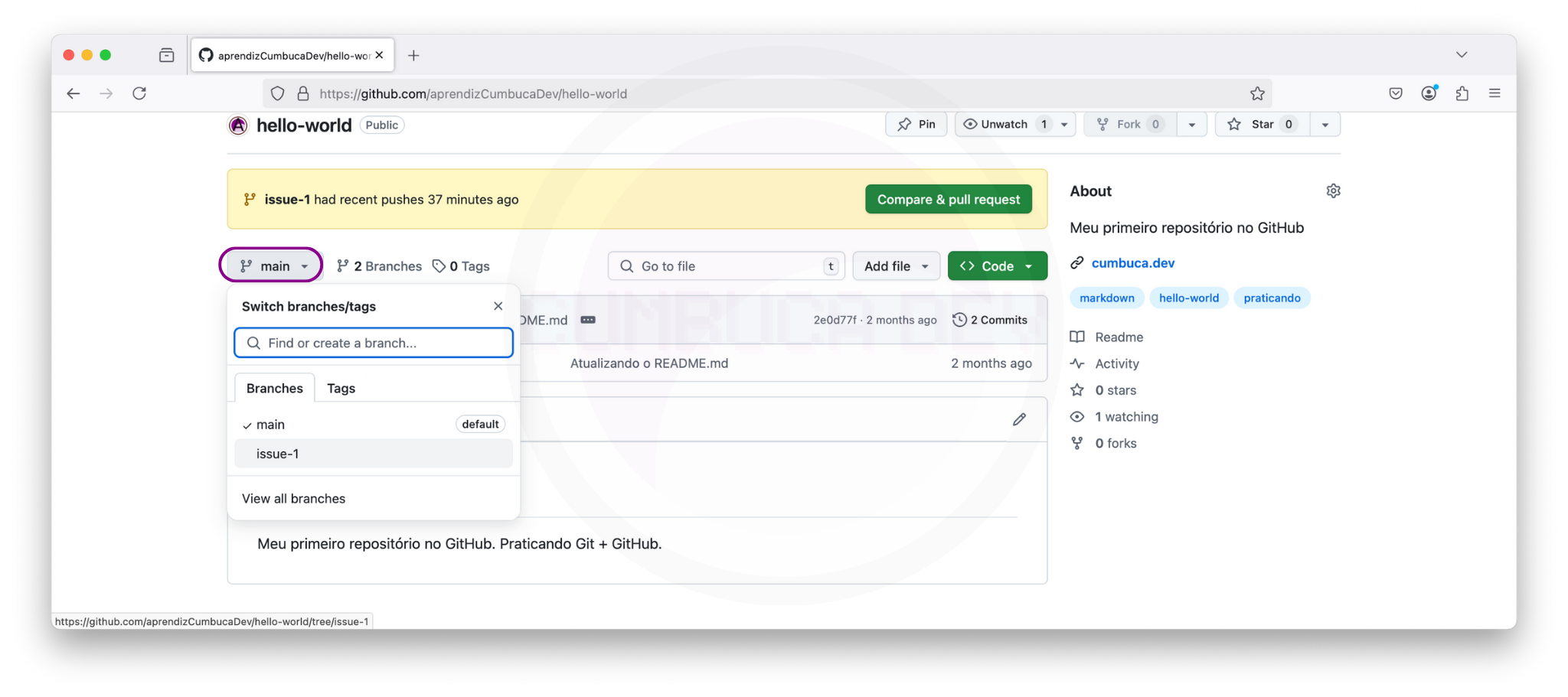Close the Switch branches/tags popup
Screen dimensions: 1568x697
(x=498, y=306)
